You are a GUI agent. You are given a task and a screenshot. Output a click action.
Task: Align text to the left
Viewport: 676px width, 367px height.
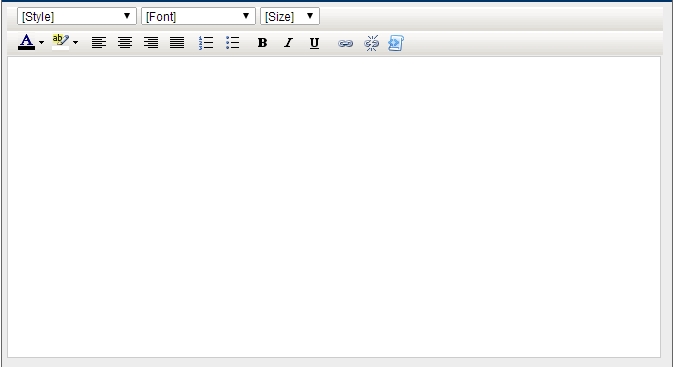(99, 43)
